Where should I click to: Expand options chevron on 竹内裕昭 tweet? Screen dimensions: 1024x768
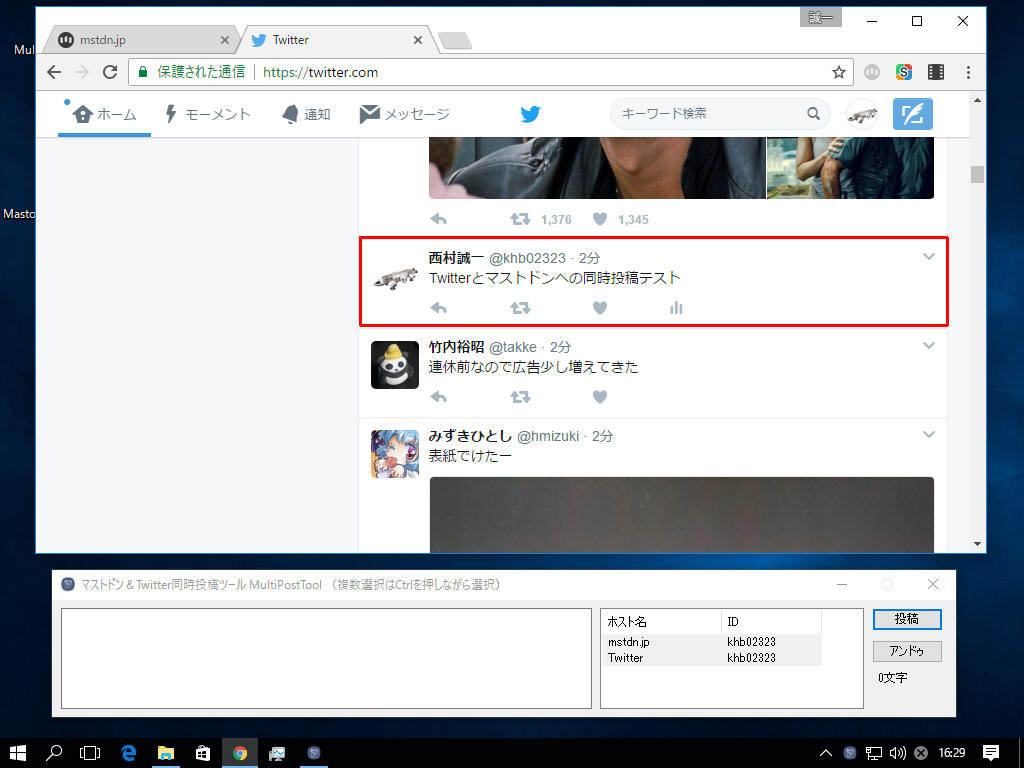coord(929,345)
